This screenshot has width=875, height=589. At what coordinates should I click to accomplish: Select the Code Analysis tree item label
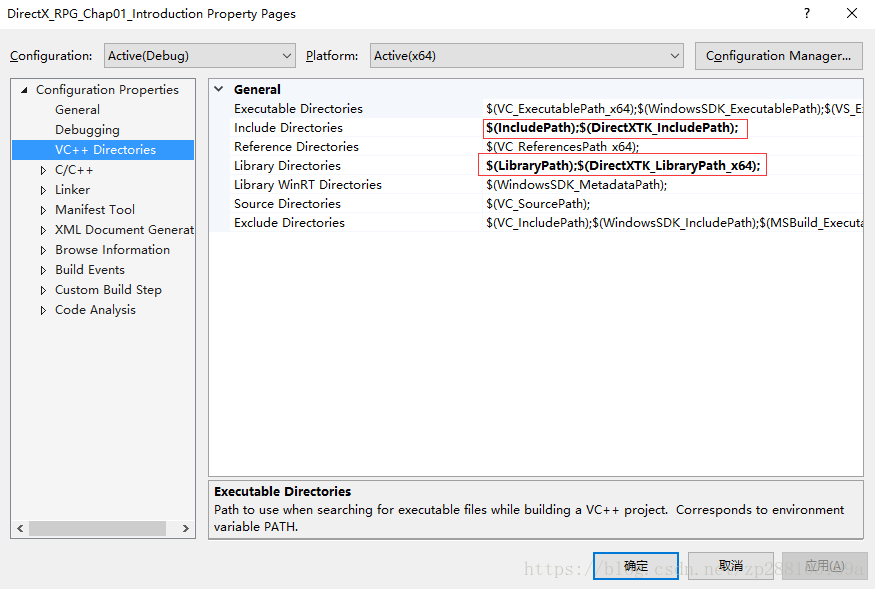[x=95, y=310]
